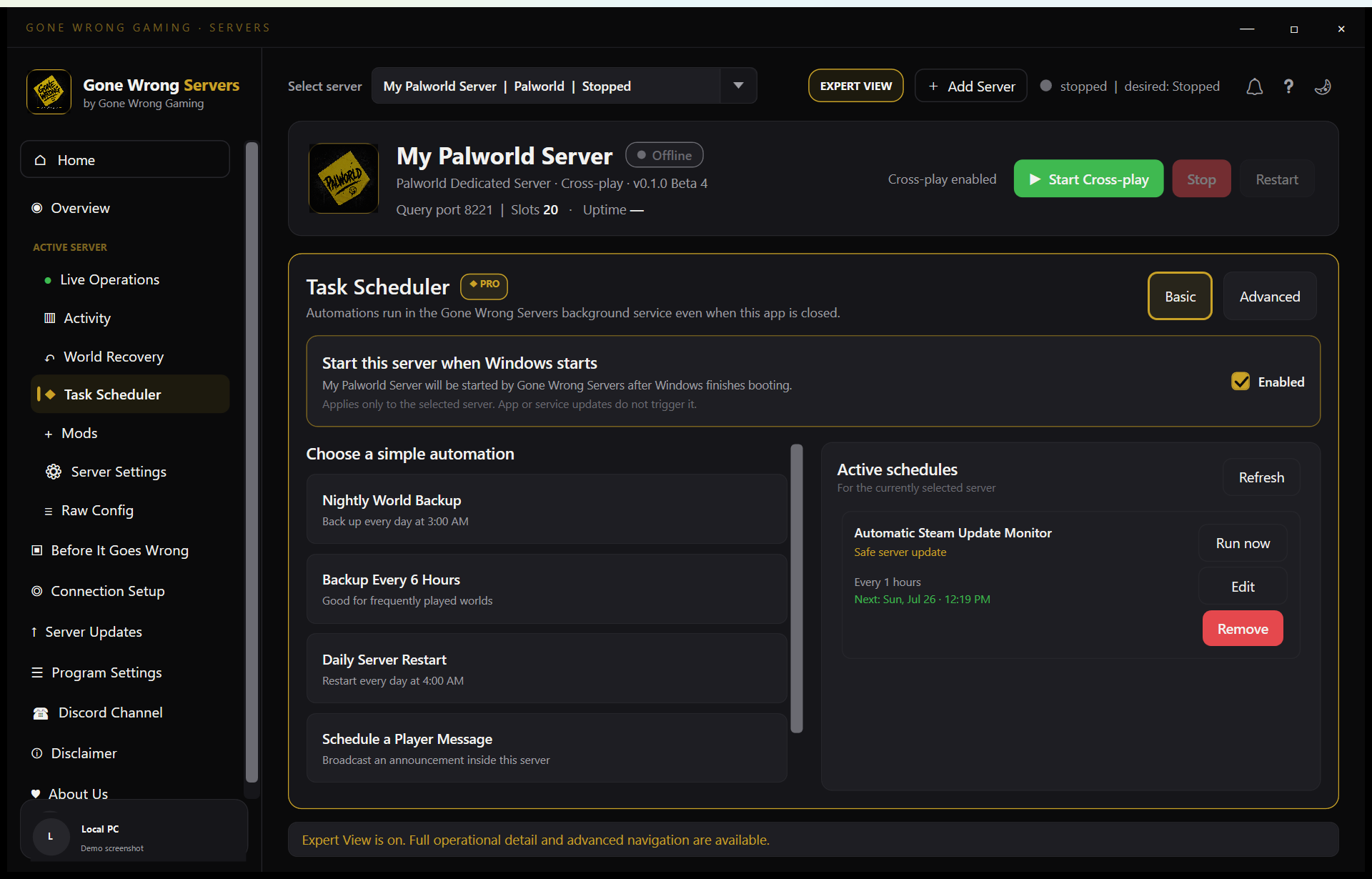The height and width of the screenshot is (879, 1372).
Task: Click the 'Safe server update' label
Action: pyautogui.click(x=900, y=552)
